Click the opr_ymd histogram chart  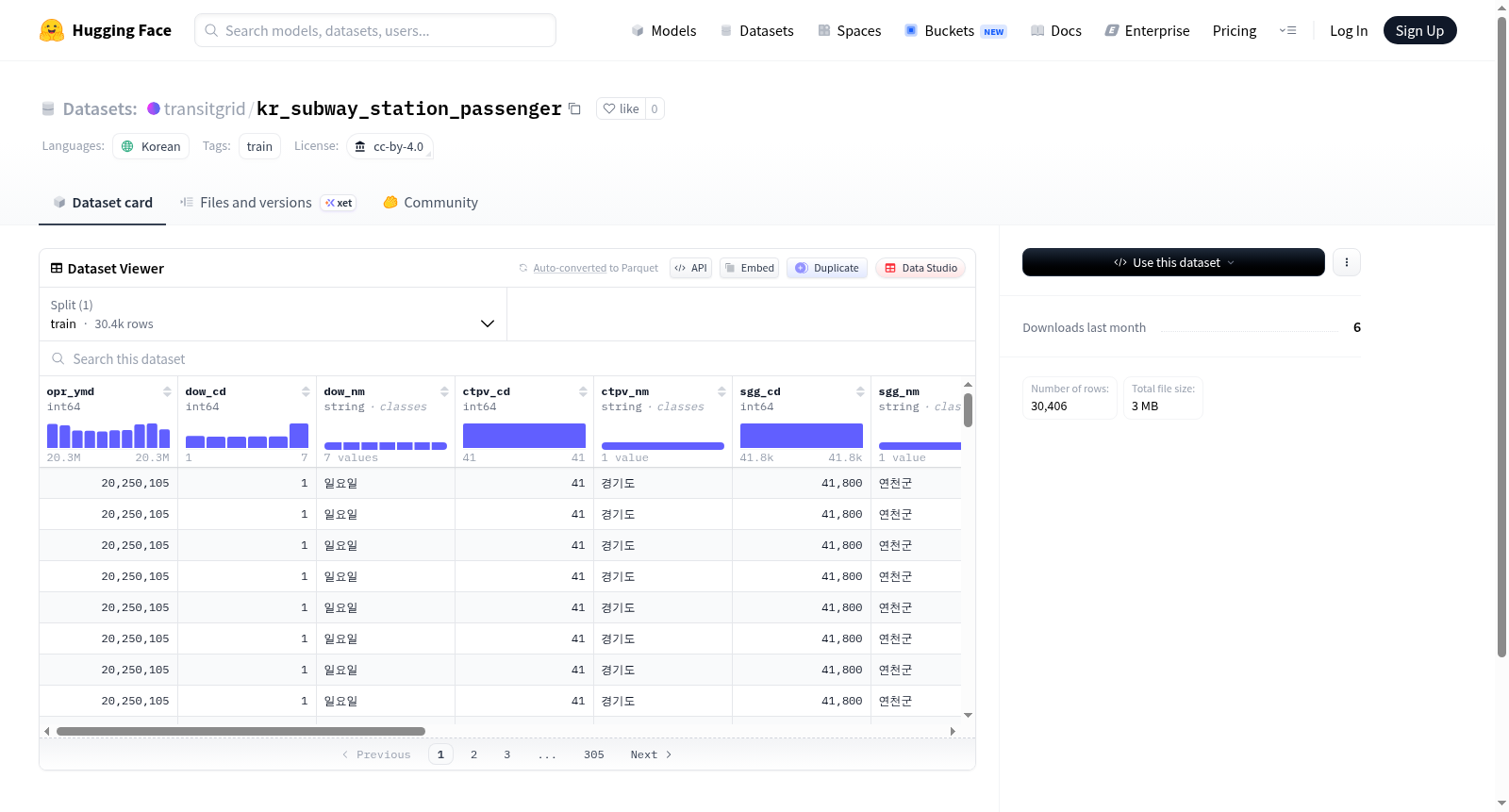pyautogui.click(x=108, y=436)
